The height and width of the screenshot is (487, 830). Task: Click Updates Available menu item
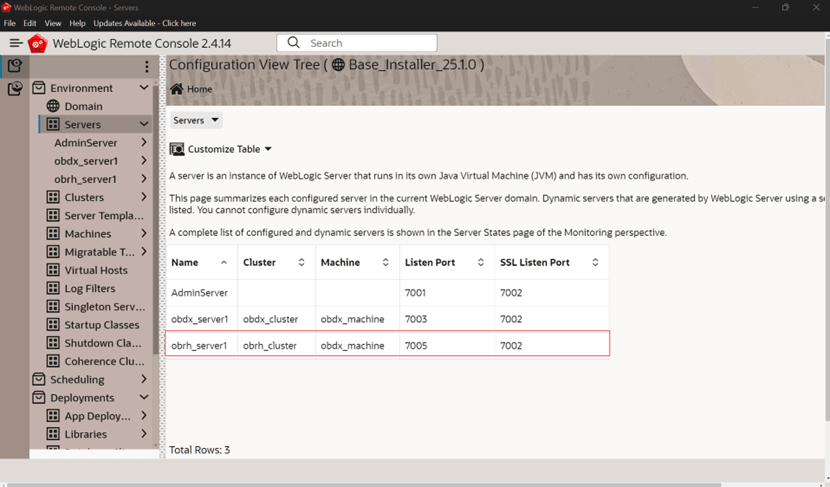click(145, 23)
